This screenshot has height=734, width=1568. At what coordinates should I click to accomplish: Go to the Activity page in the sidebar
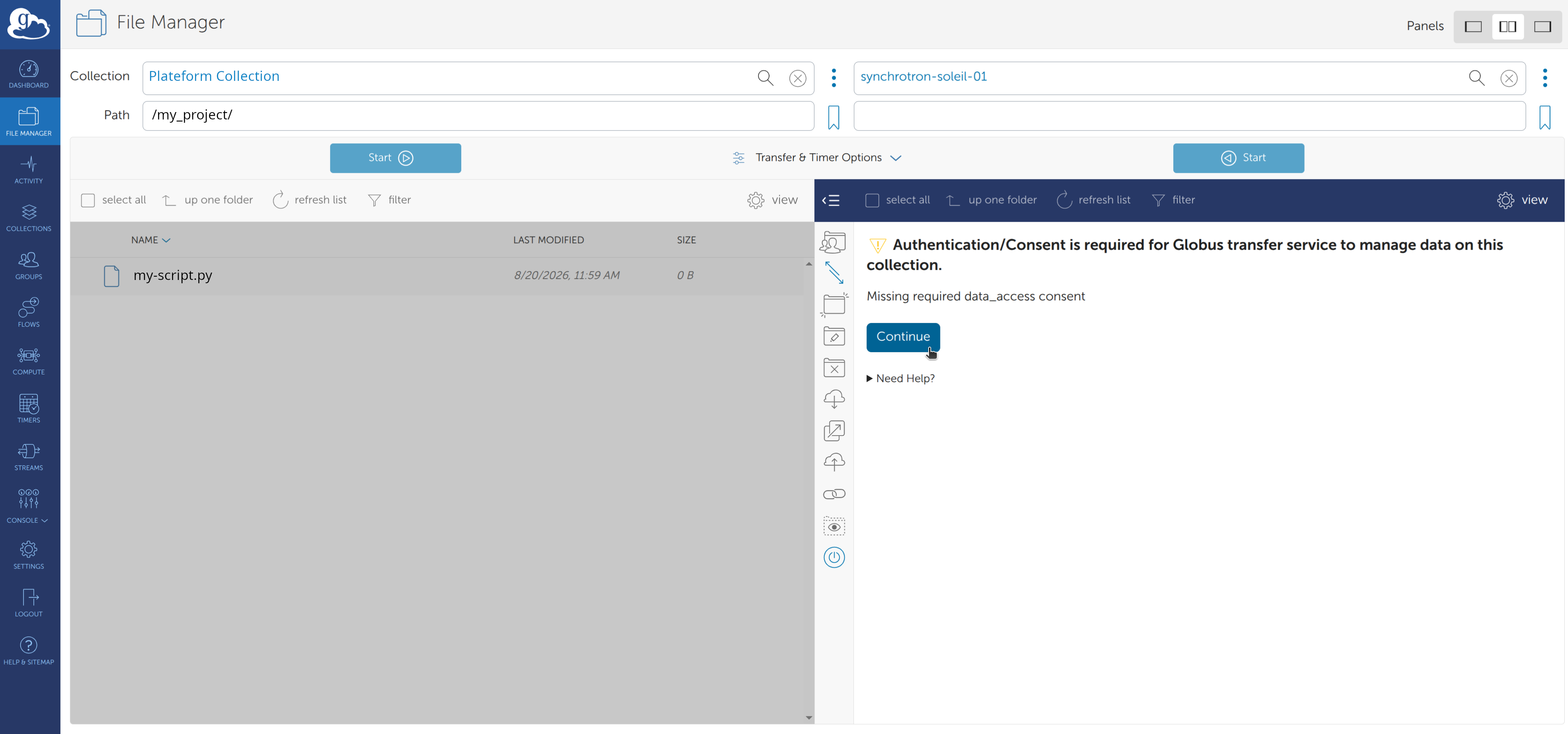pos(29,170)
